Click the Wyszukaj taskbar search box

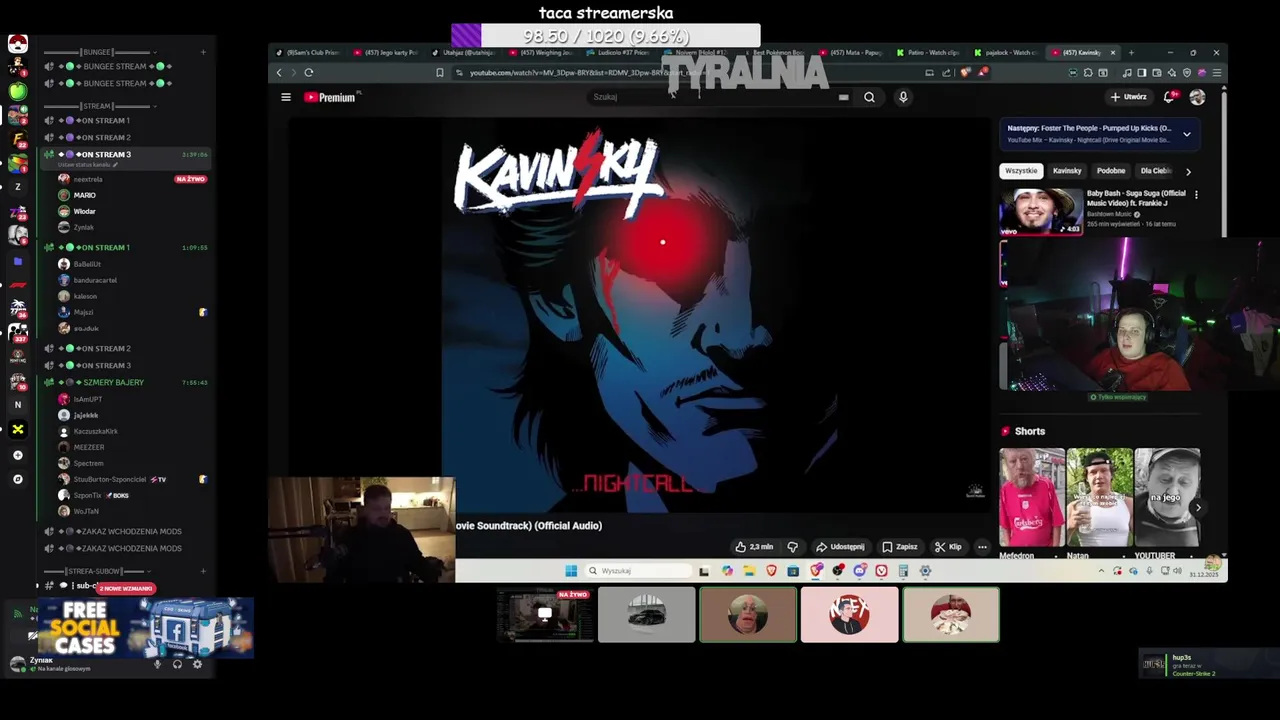tap(638, 571)
